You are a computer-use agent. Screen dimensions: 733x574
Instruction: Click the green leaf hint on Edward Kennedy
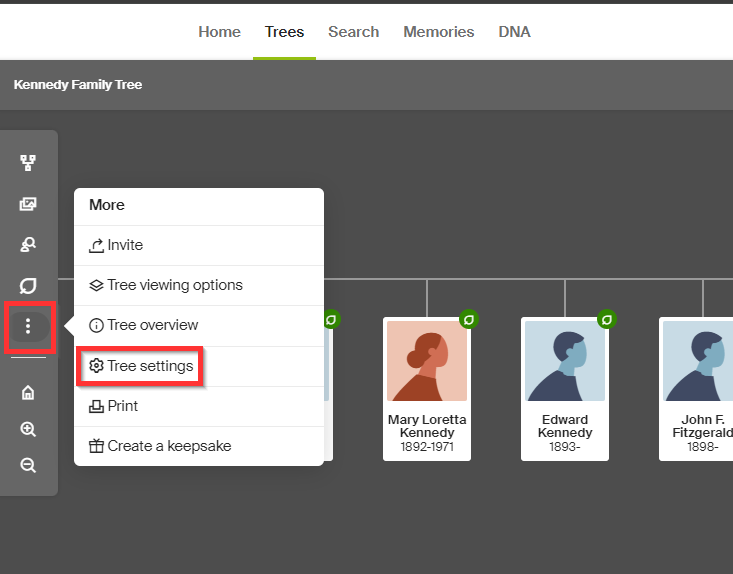coord(606,320)
